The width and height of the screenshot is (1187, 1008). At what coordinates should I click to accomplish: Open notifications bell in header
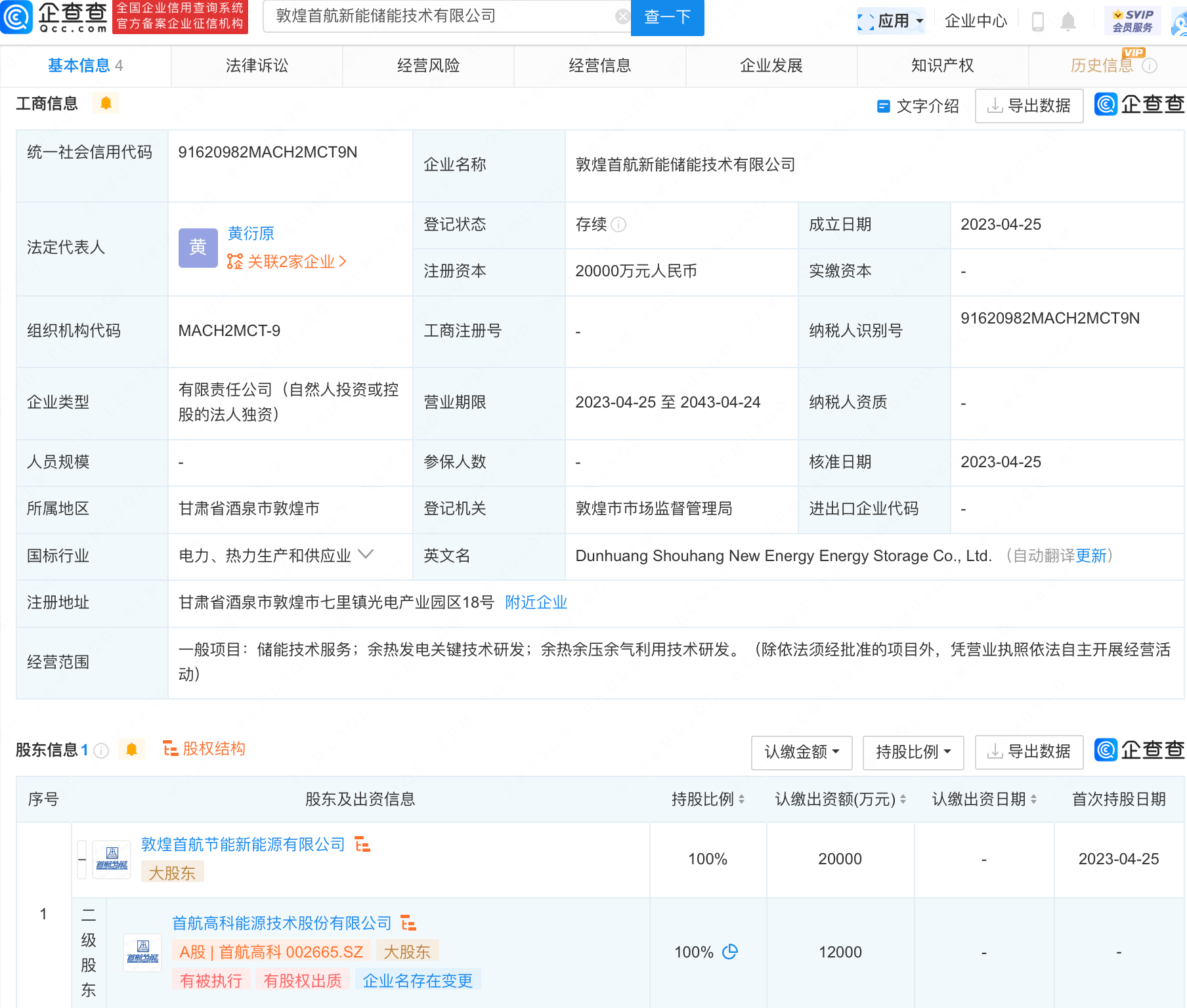tap(1068, 22)
